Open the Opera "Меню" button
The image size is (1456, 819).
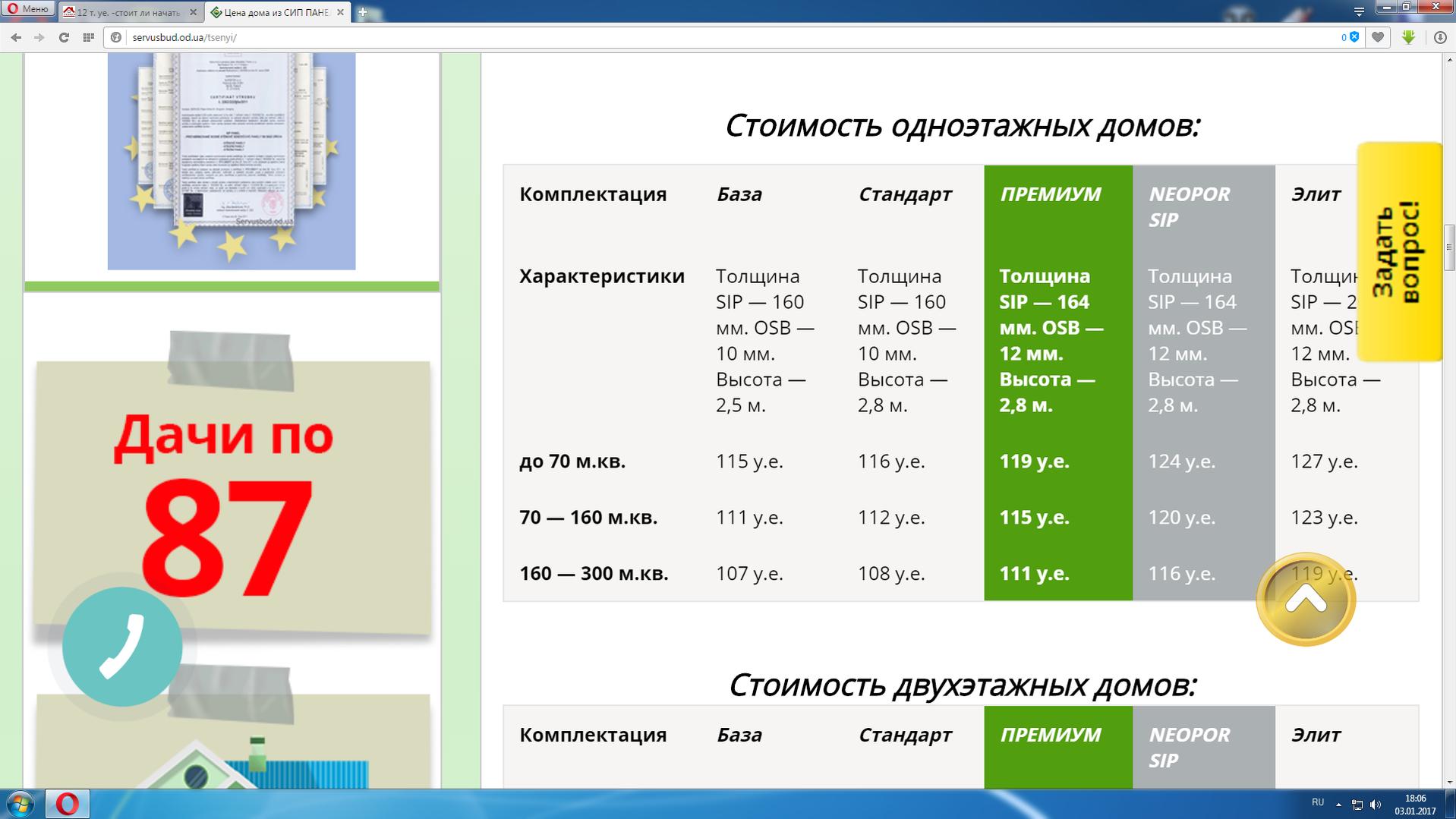click(27, 9)
